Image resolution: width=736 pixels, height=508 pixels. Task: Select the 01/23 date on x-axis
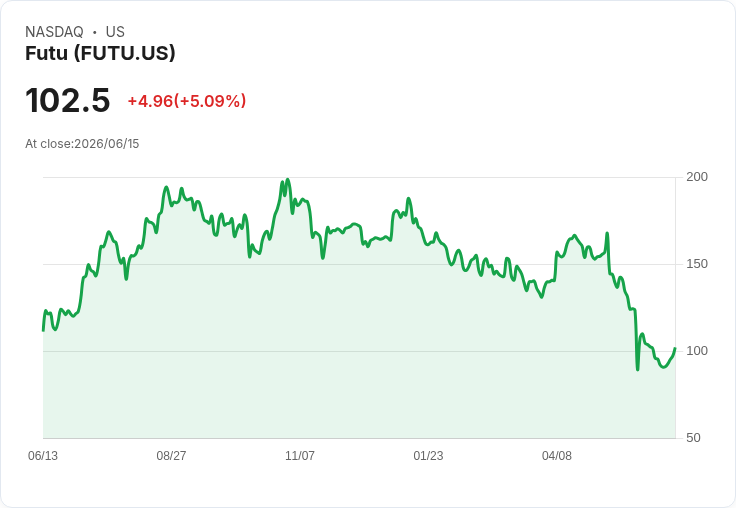[428, 455]
